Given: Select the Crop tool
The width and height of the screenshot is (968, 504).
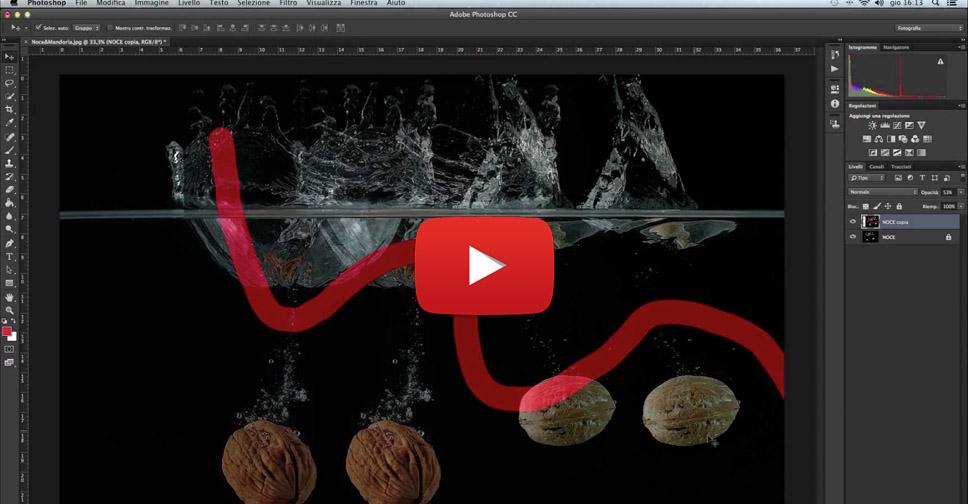Looking at the screenshot, I should tap(9, 109).
